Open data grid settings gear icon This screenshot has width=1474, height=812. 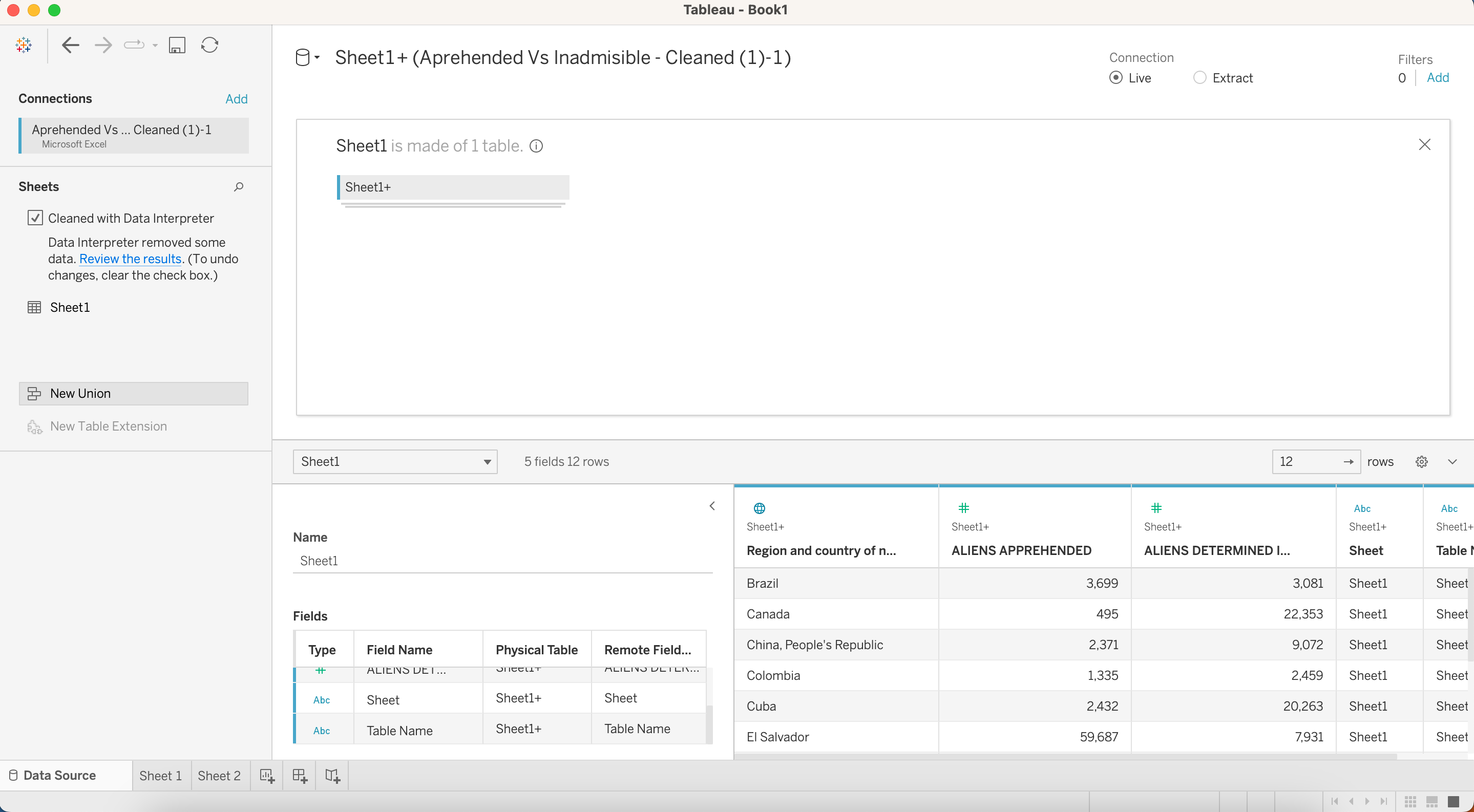tap(1421, 462)
